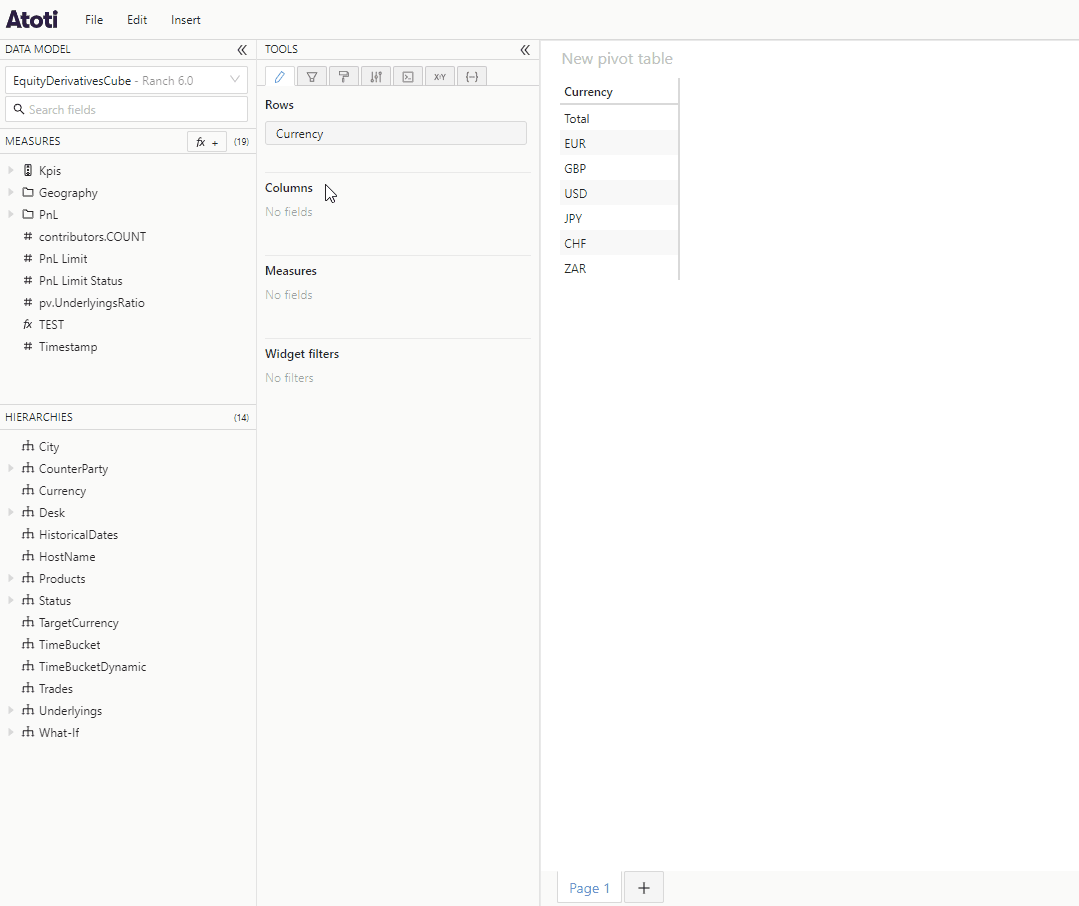
Task: Select the CHF row in pivot table
Action: click(x=619, y=244)
